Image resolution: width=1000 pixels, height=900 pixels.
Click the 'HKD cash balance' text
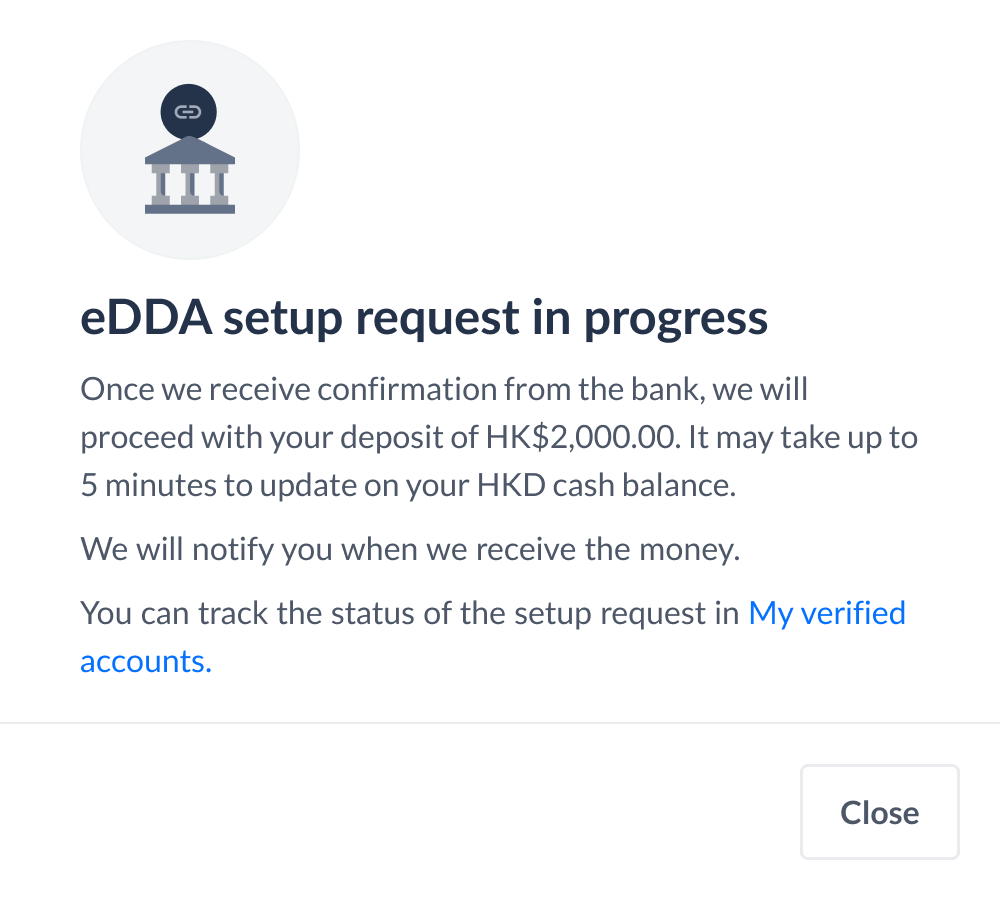(x=606, y=485)
